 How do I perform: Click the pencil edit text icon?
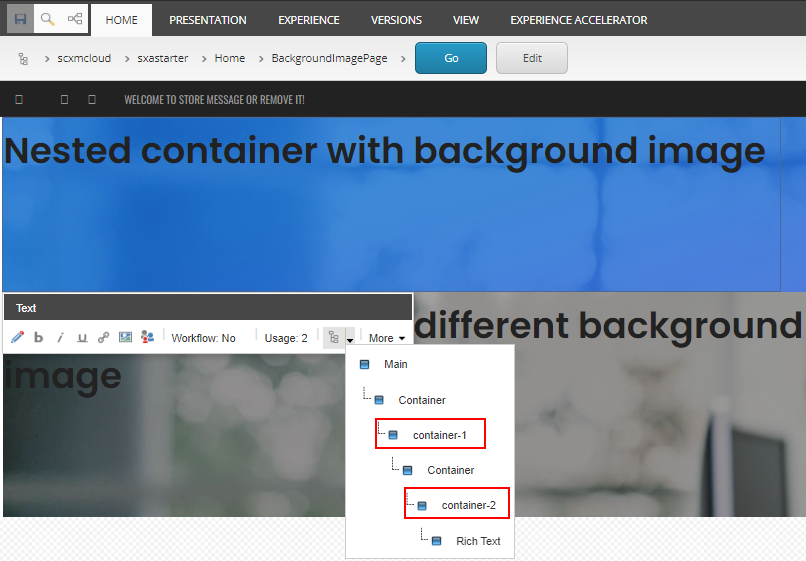pyautogui.click(x=17, y=337)
